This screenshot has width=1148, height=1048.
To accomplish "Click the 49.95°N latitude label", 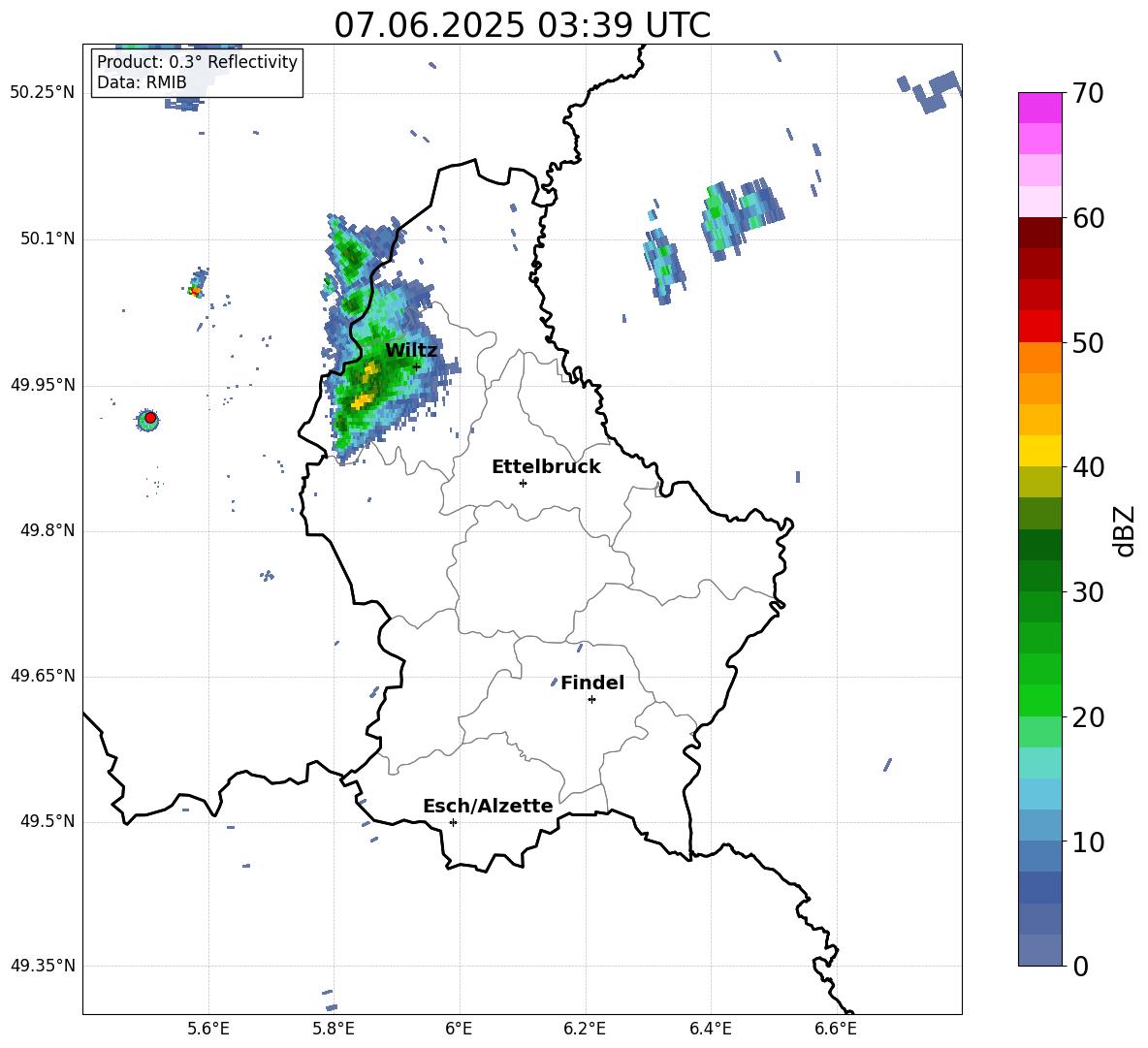I will pos(43,385).
